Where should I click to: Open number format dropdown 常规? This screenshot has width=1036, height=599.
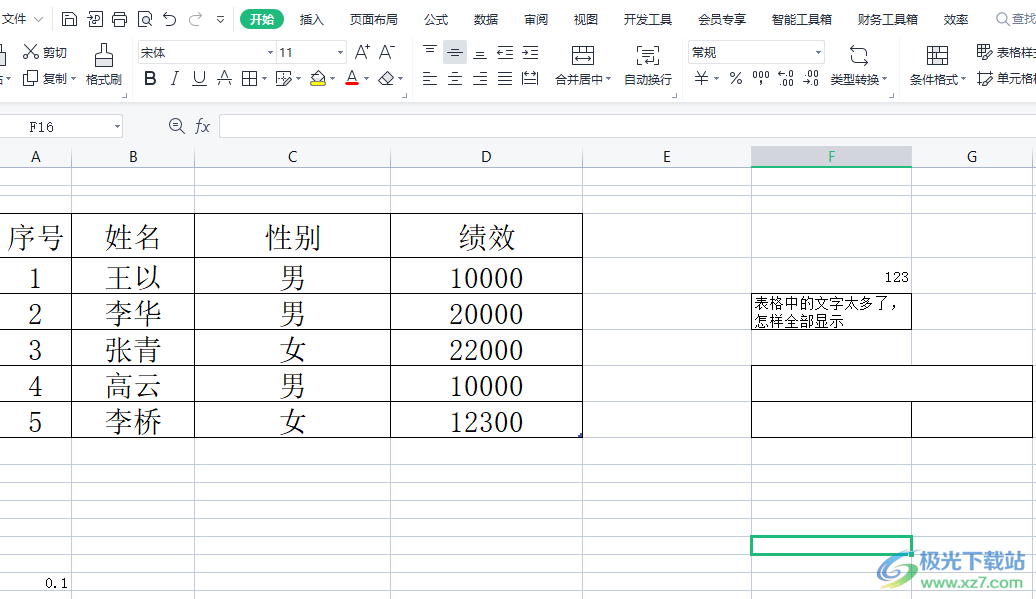pyautogui.click(x=818, y=52)
